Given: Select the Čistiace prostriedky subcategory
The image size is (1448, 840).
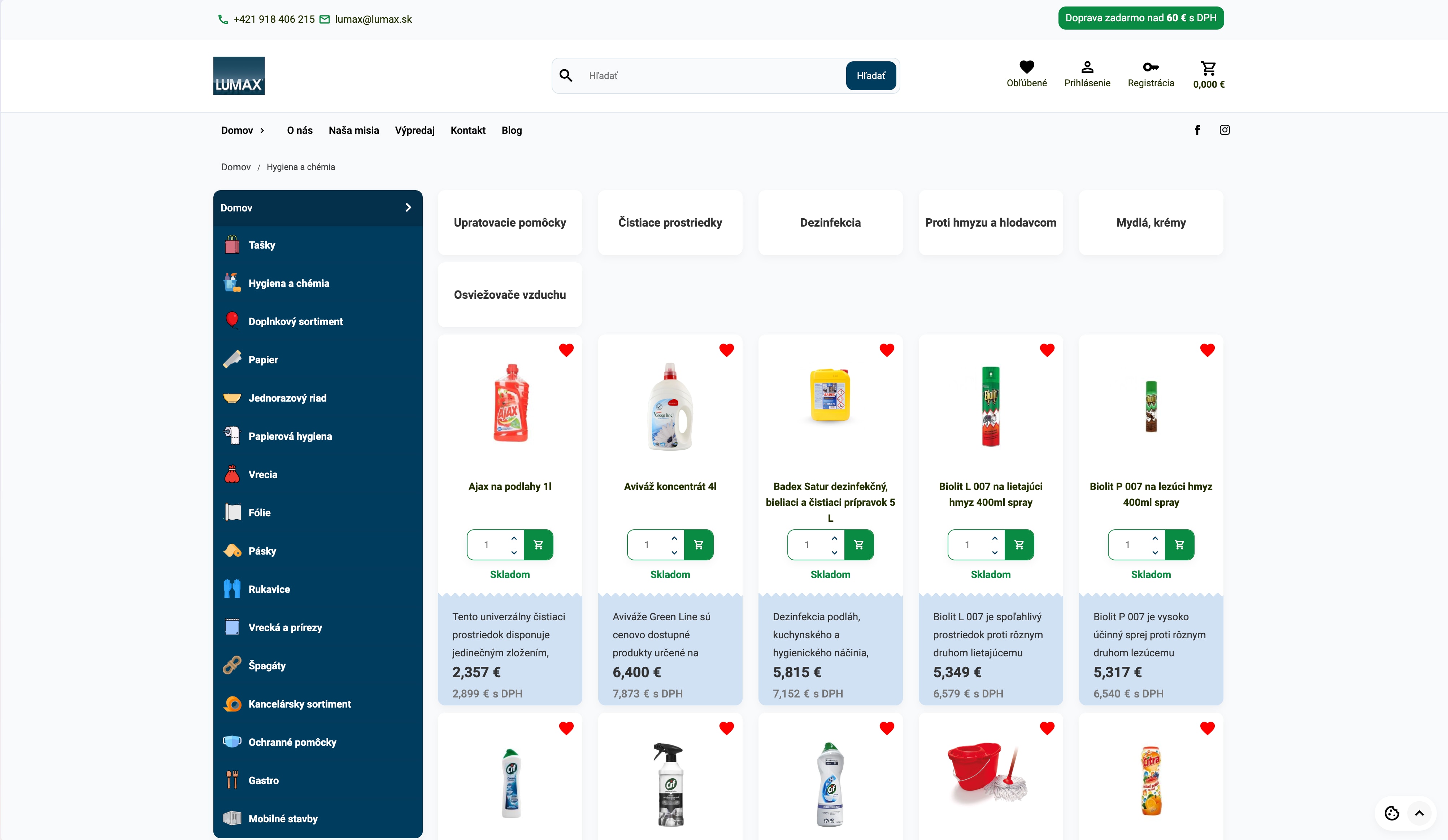Looking at the screenshot, I should 670,223.
